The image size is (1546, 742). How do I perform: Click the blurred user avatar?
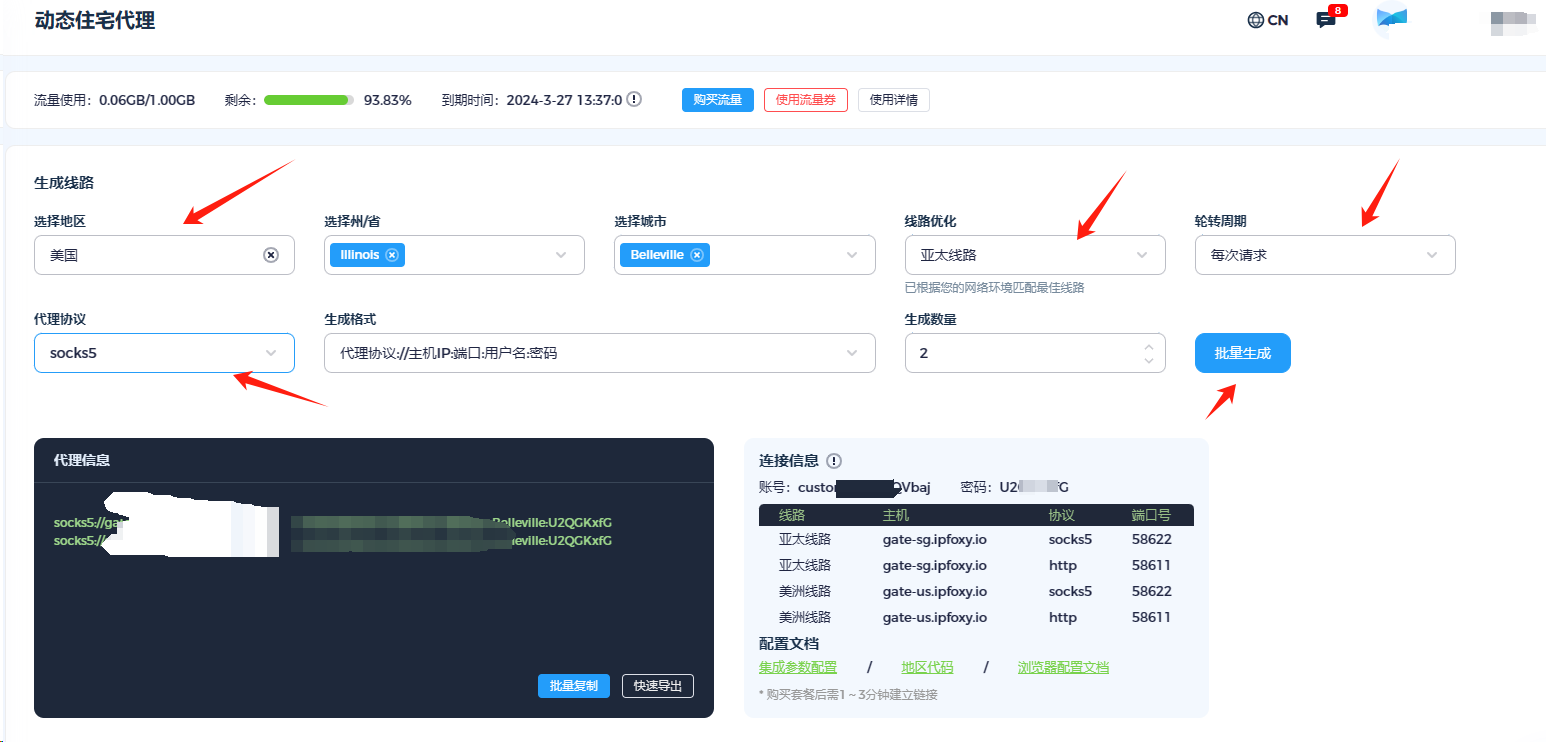coord(1513,21)
